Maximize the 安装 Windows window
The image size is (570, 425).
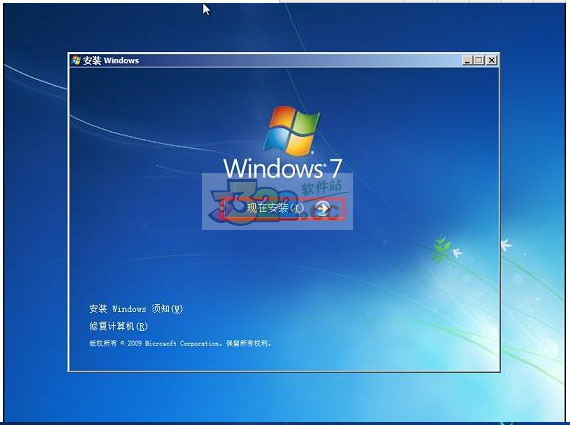click(x=479, y=60)
